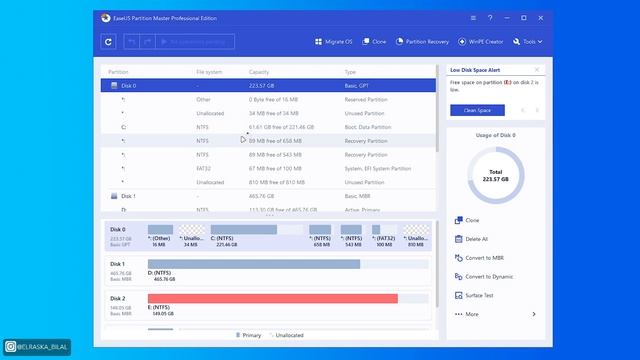Close the Low Disk Space Alert panel
Image resolution: width=640 pixels, height=360 pixels.
[x=537, y=70]
